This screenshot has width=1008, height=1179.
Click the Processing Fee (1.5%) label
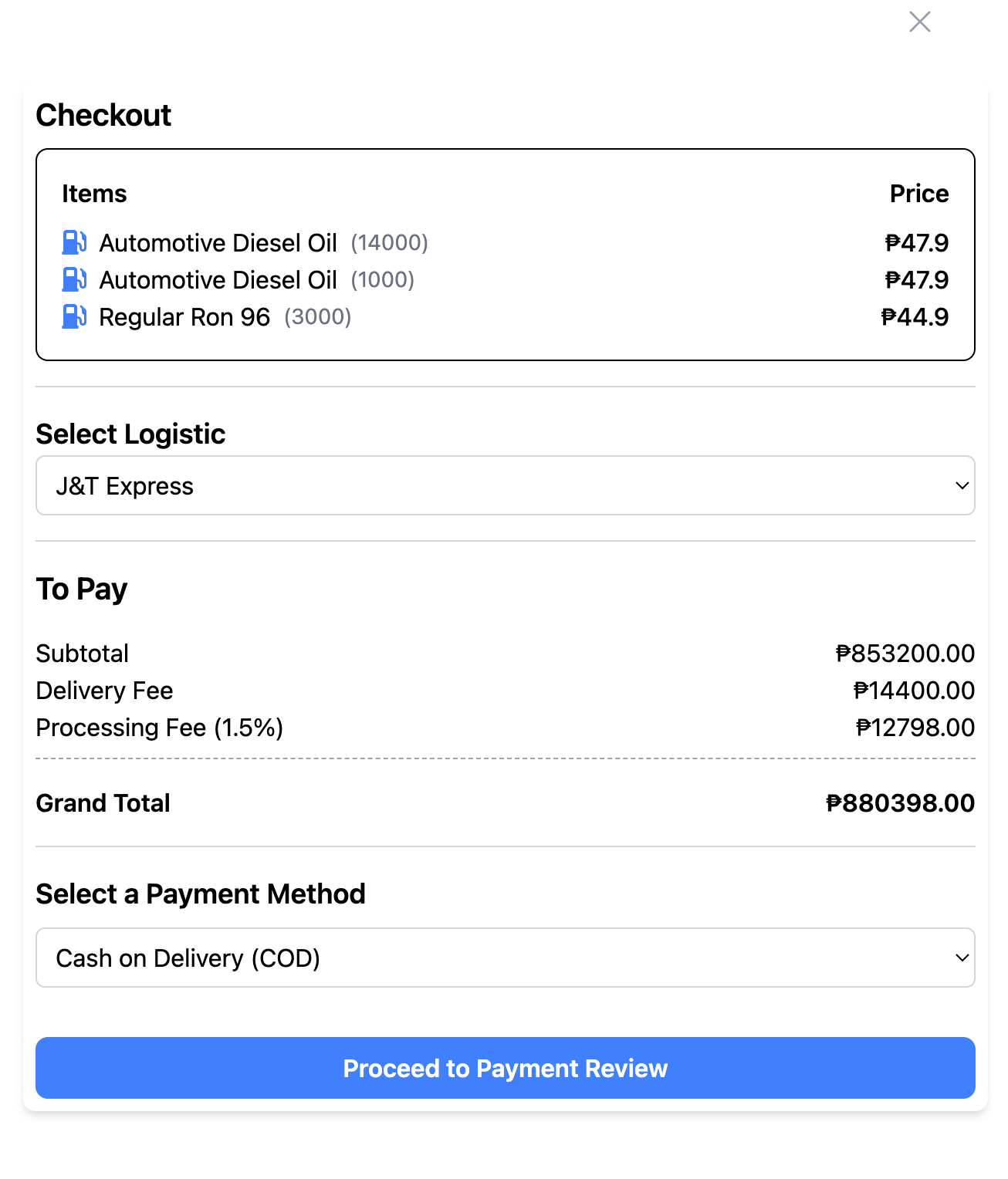click(x=160, y=728)
